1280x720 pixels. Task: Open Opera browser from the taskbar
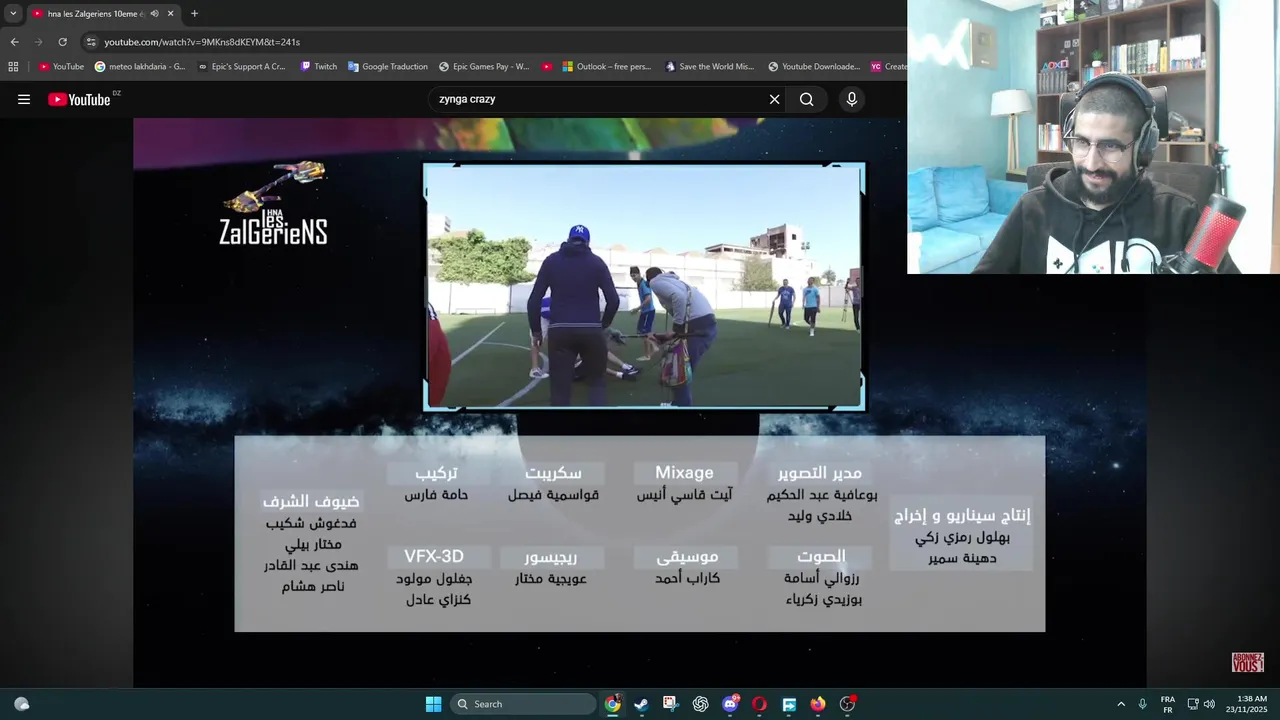coord(759,704)
